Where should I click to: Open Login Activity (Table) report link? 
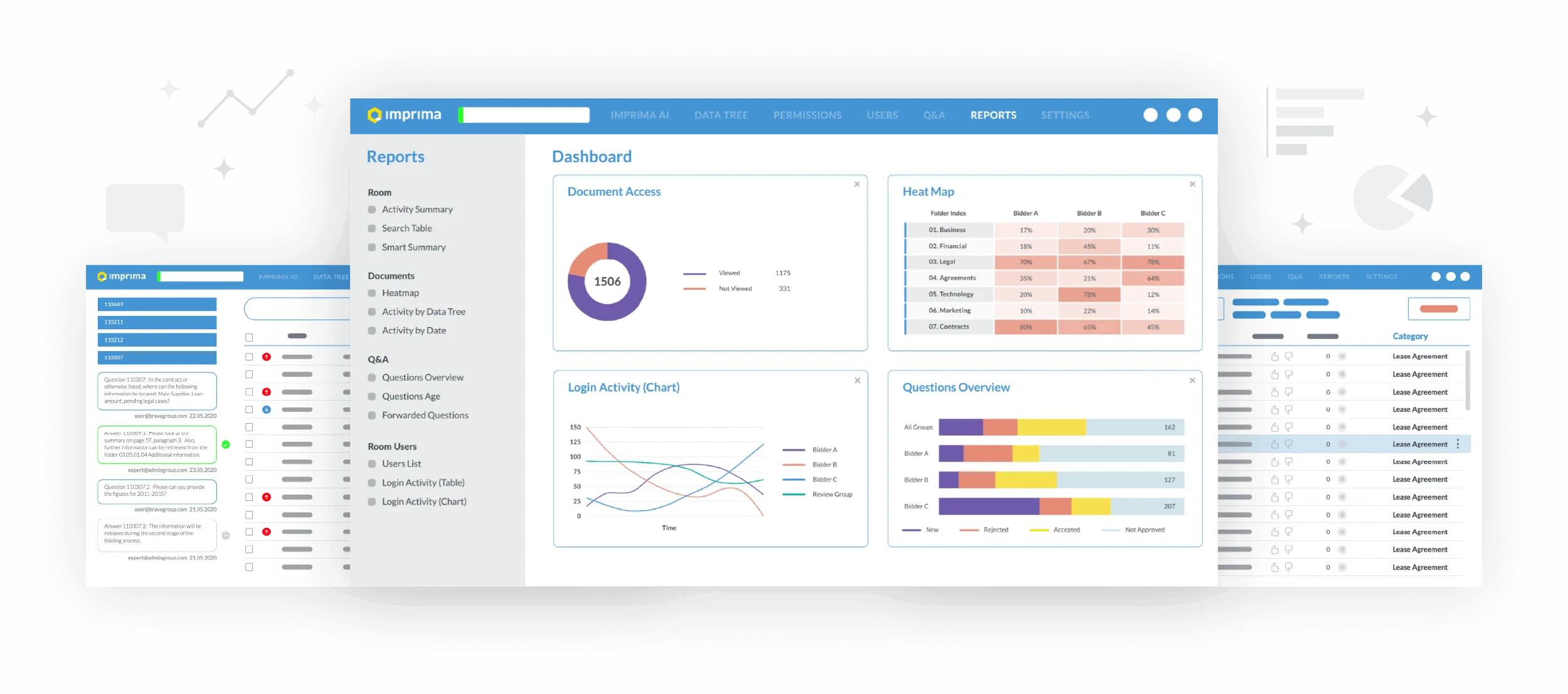[423, 483]
